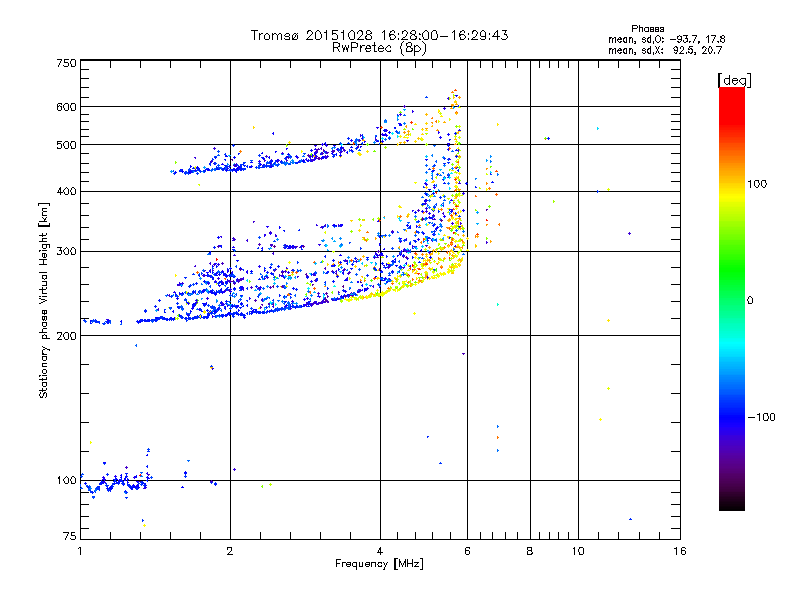Click the y-axis tick label "400"
This screenshot has width=800, height=600.
point(67,191)
